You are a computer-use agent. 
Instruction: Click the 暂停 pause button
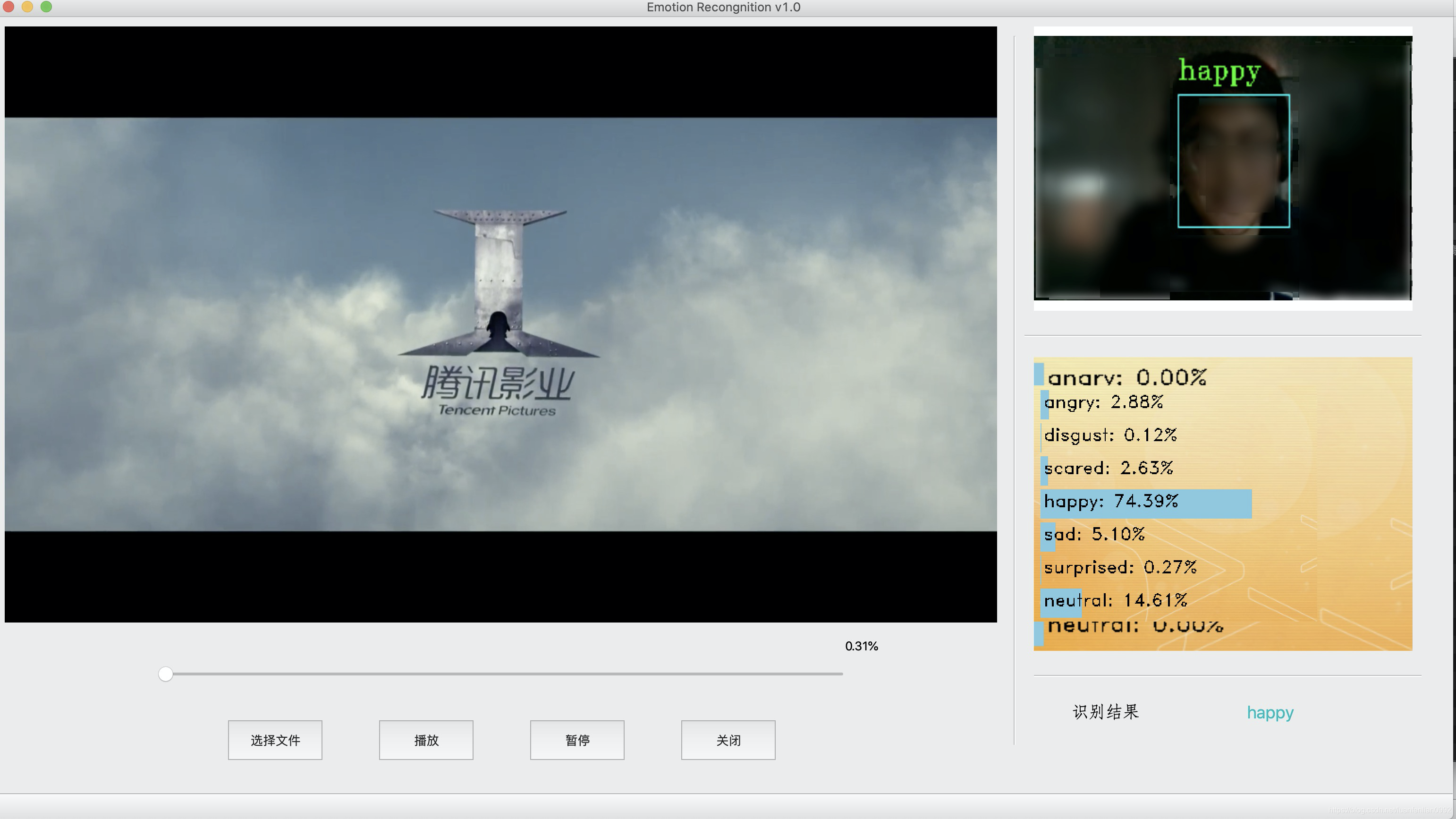coord(576,740)
